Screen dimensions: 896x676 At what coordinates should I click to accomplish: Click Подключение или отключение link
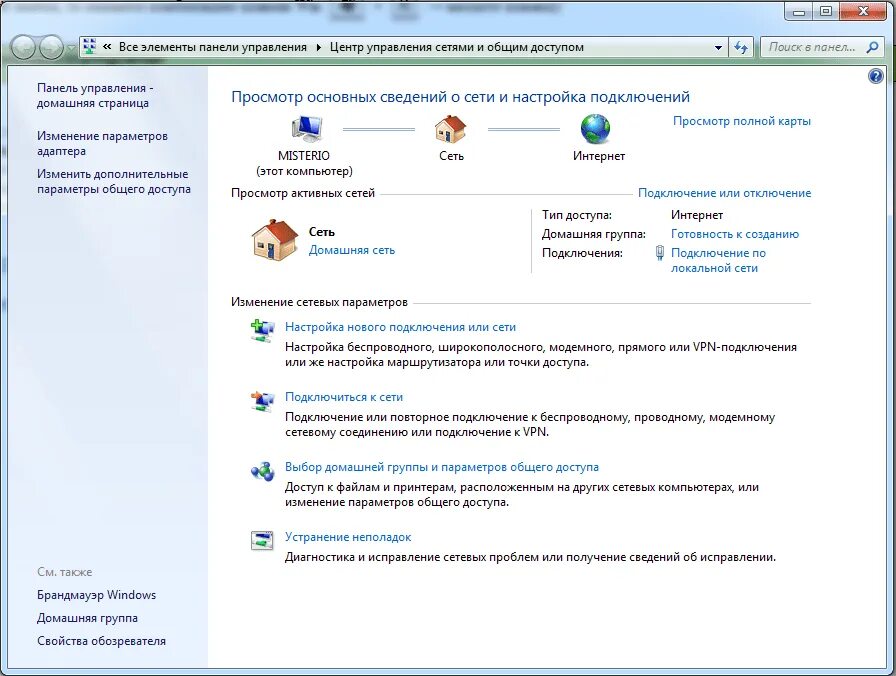[725, 193]
